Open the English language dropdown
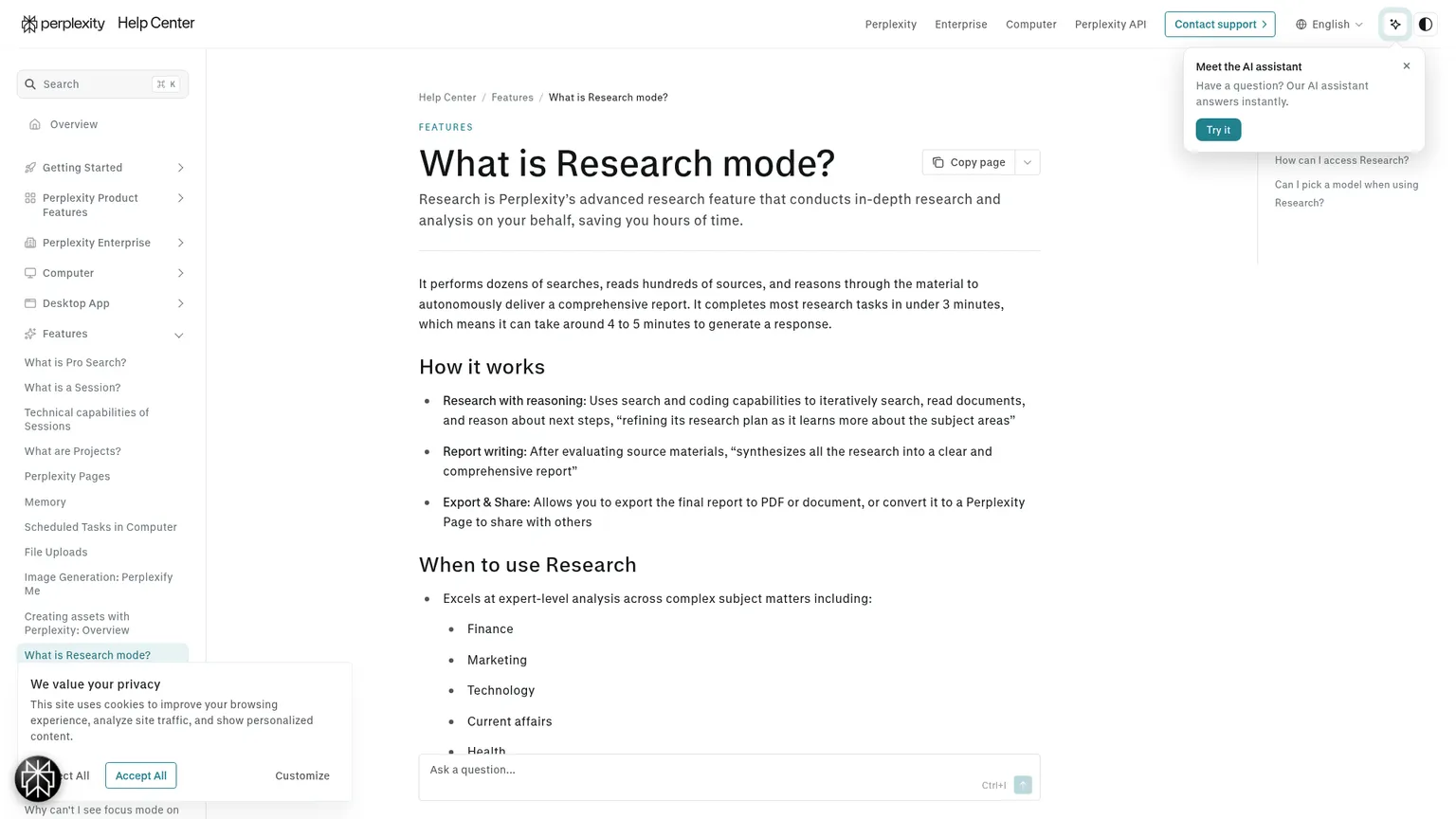Viewport: 1456px width, 819px height. [x=1329, y=25]
